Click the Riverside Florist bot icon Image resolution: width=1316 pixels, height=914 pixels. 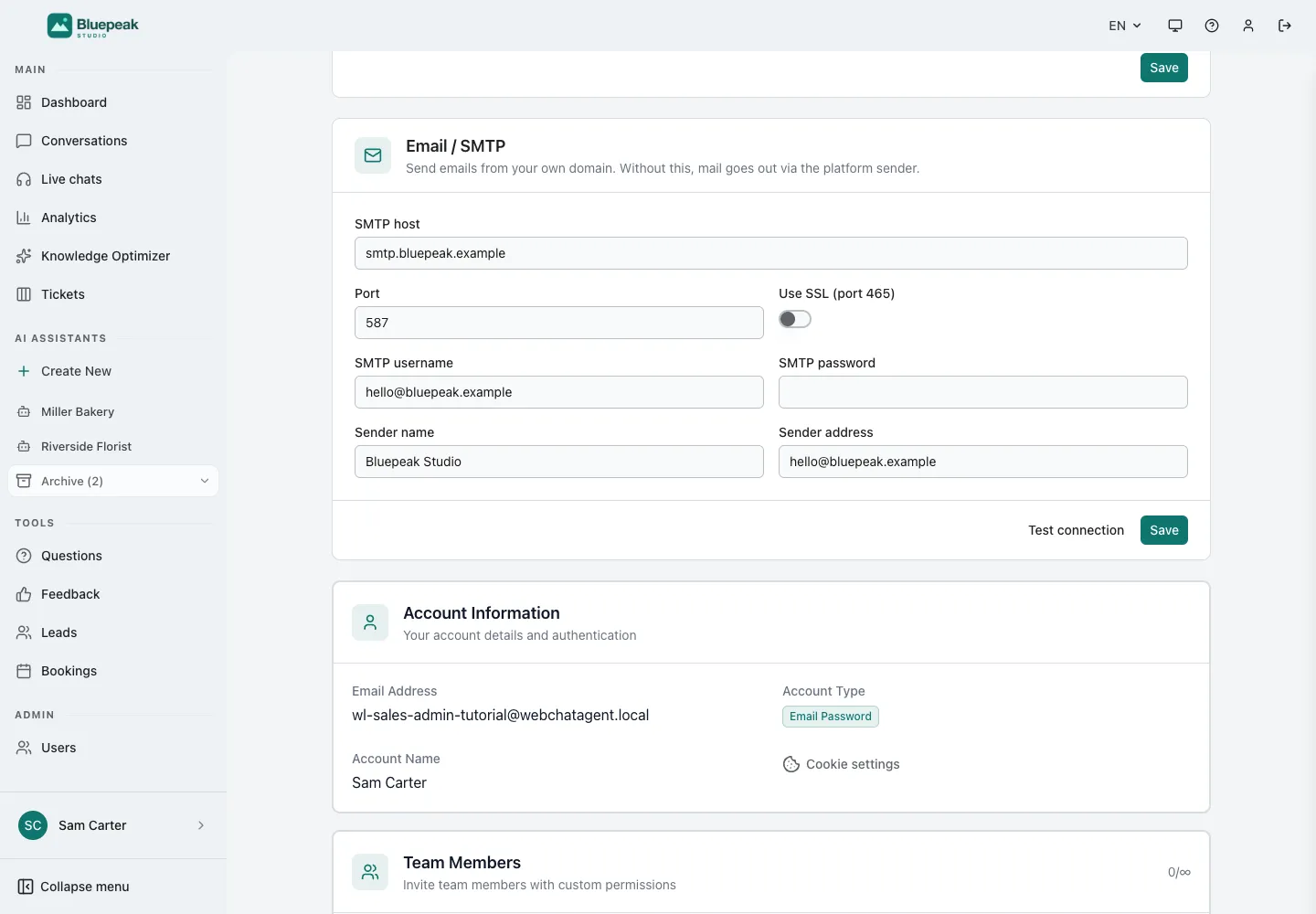24,446
